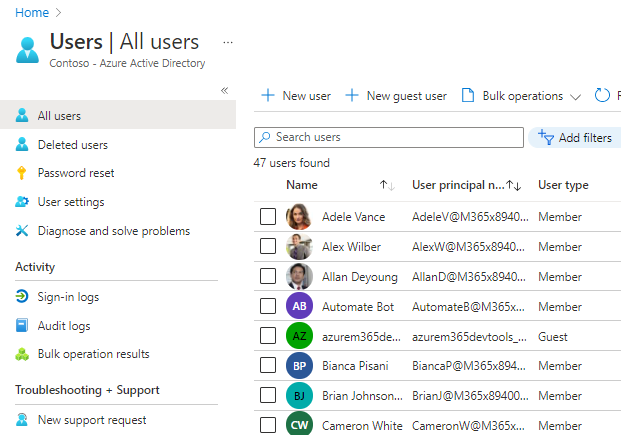Sort the list by Name column
Screen dimensions: 621x435
point(302,185)
